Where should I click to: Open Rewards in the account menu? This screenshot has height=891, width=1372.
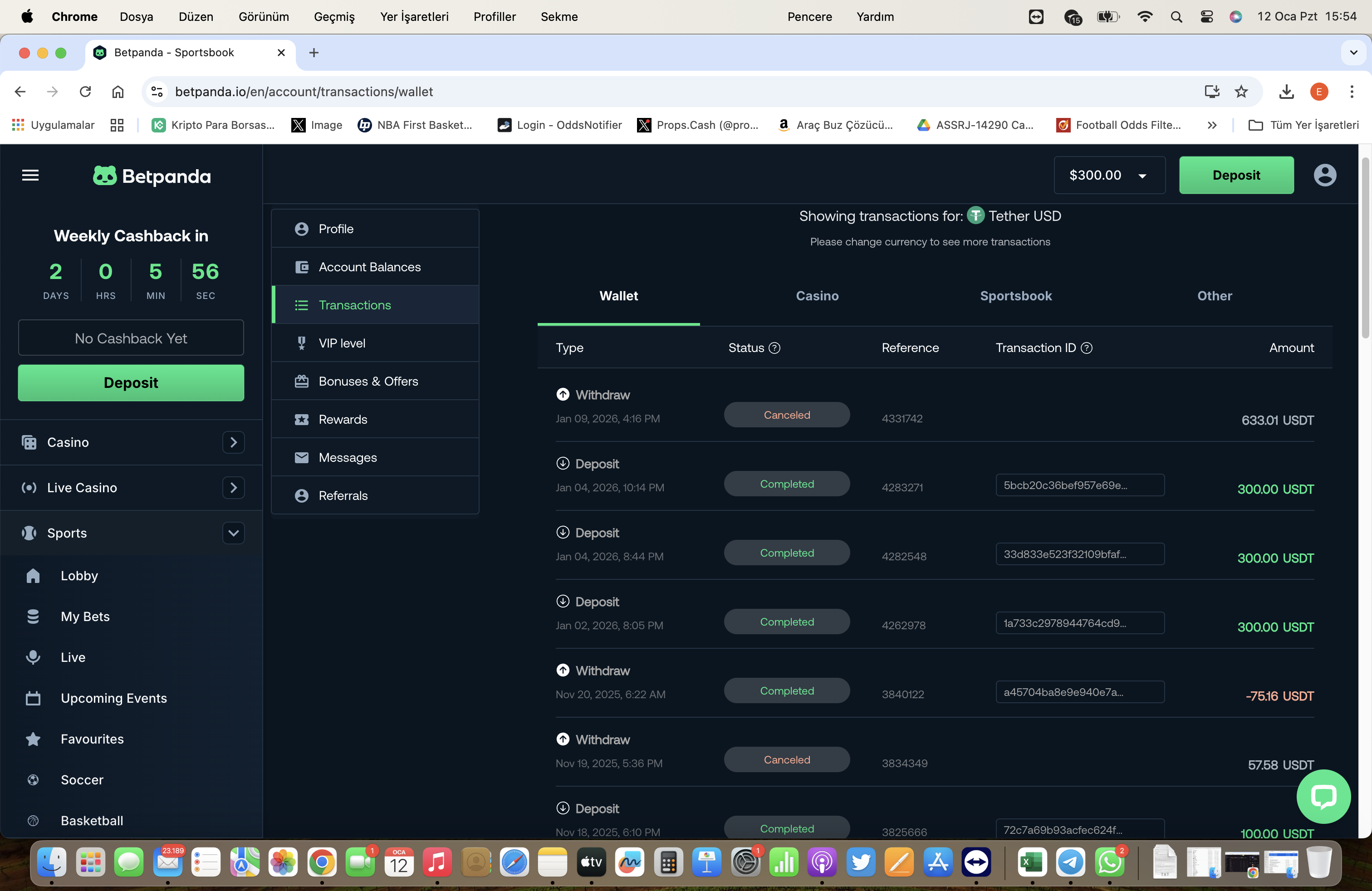pos(375,419)
